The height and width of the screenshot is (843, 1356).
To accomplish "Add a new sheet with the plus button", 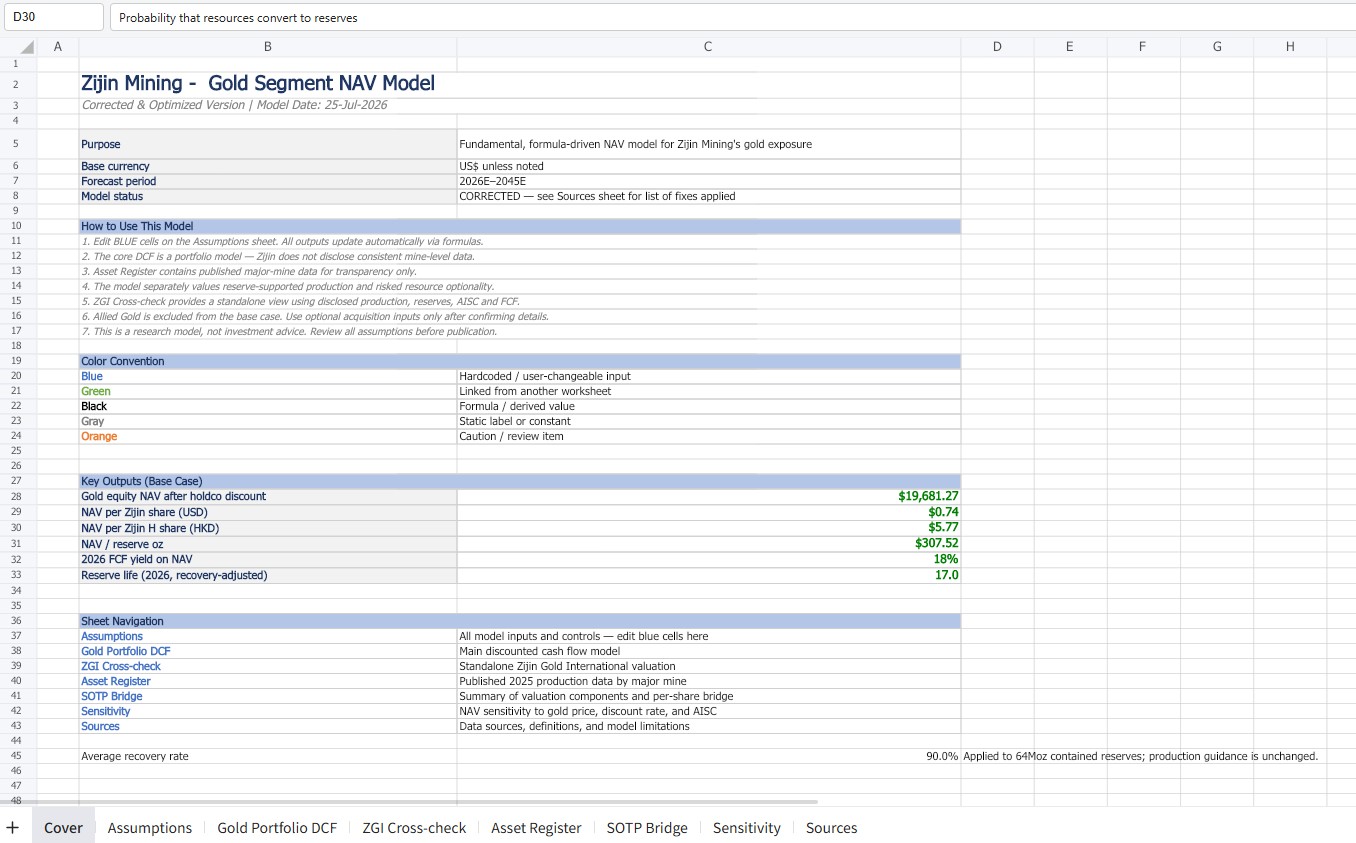I will click(x=13, y=827).
